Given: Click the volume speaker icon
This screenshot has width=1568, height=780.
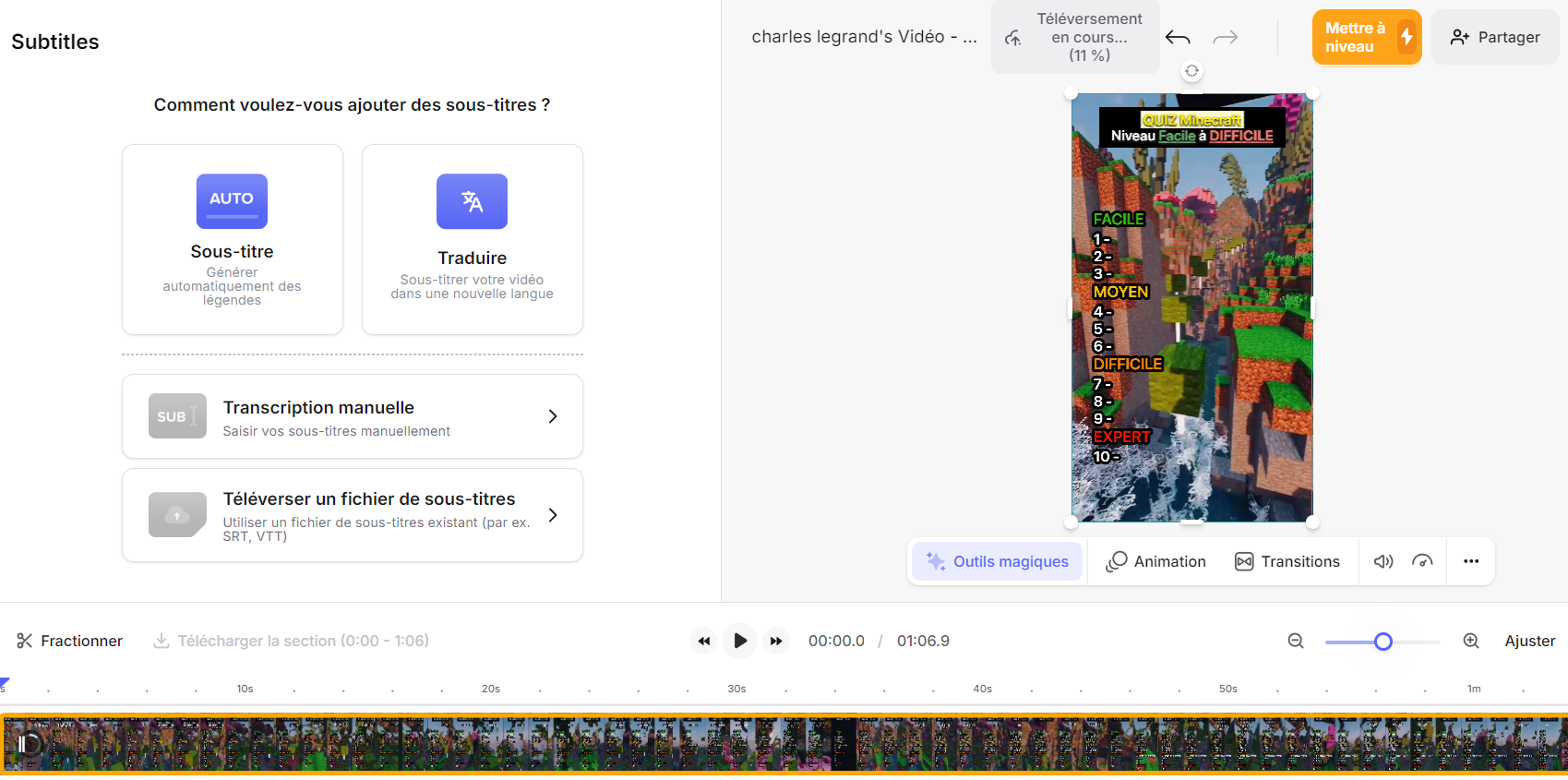Looking at the screenshot, I should (1383, 561).
